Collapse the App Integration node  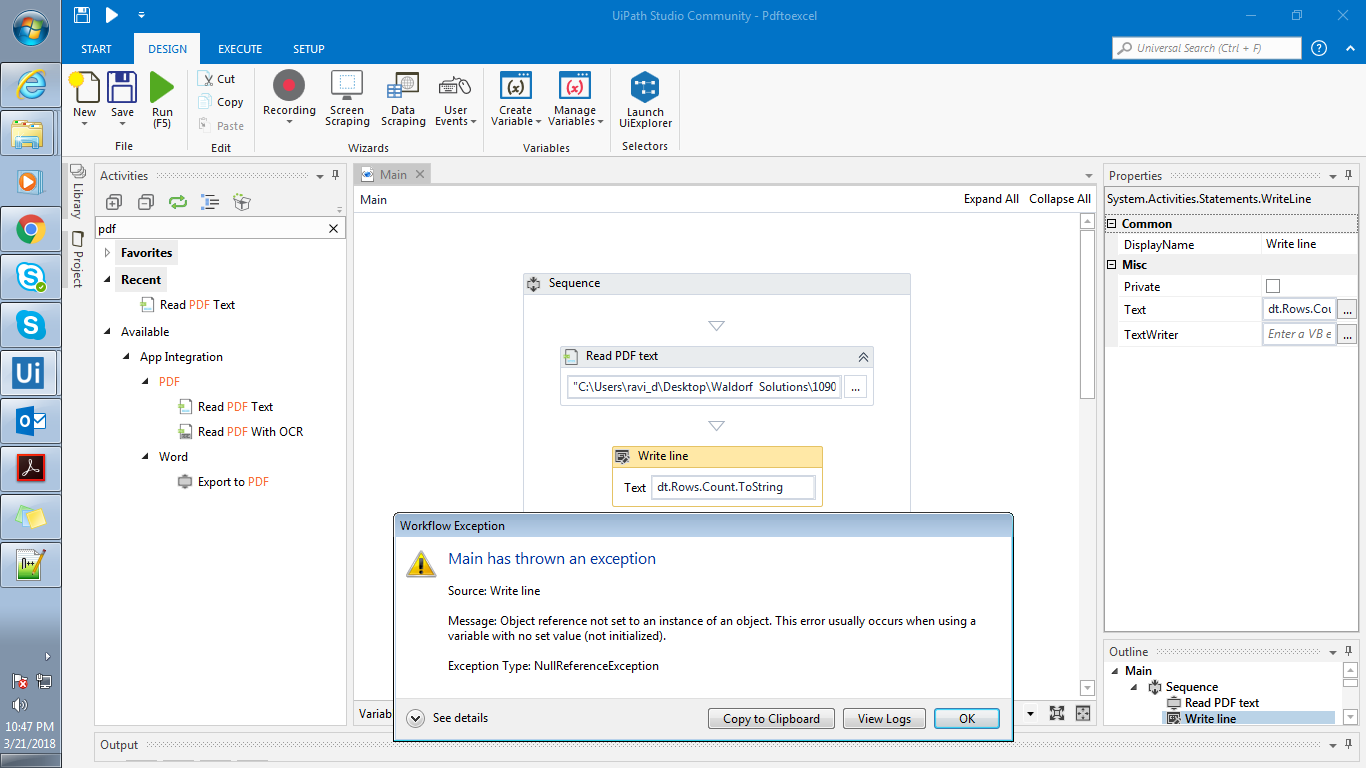click(x=127, y=357)
